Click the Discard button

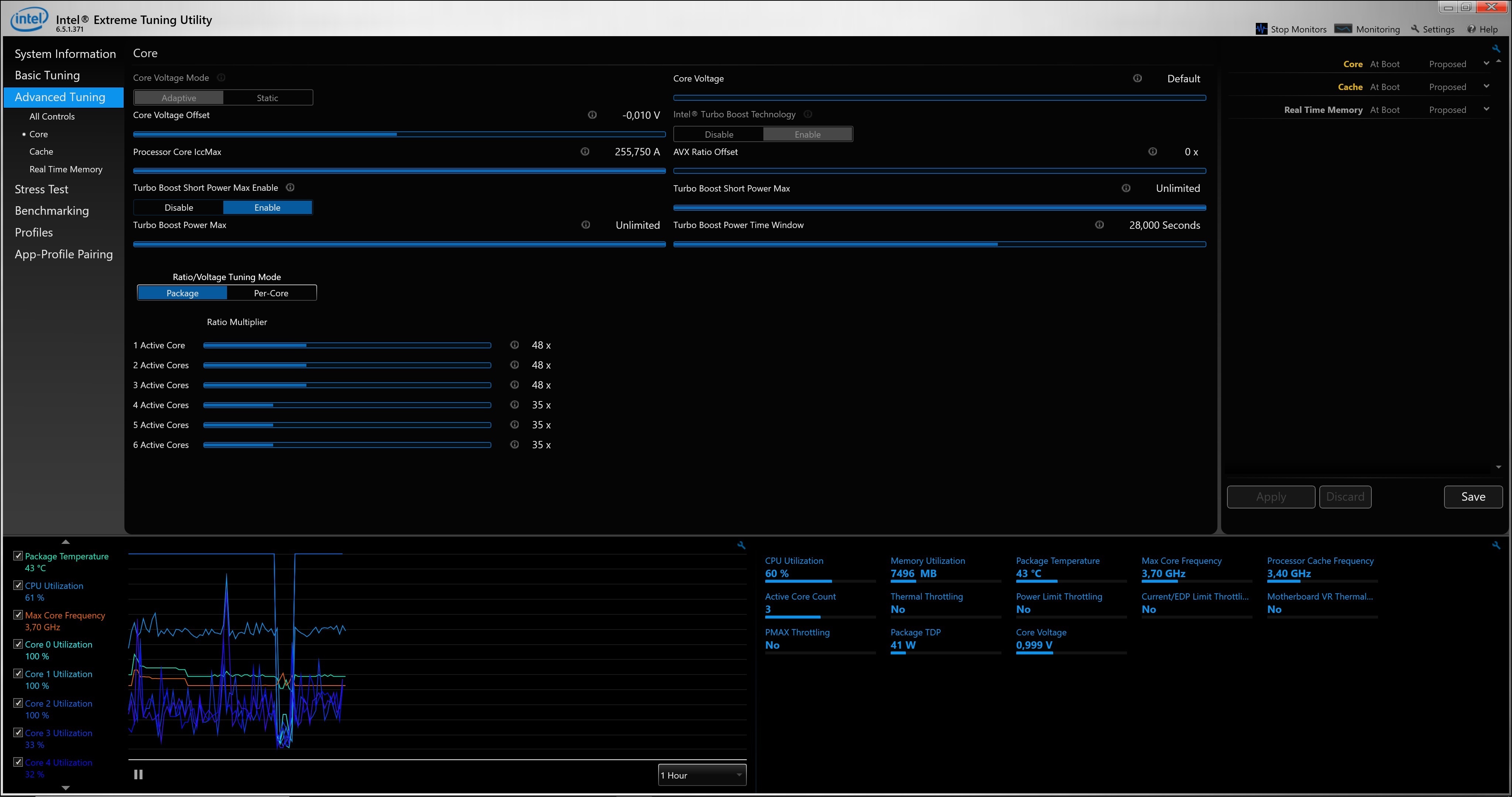click(x=1345, y=497)
